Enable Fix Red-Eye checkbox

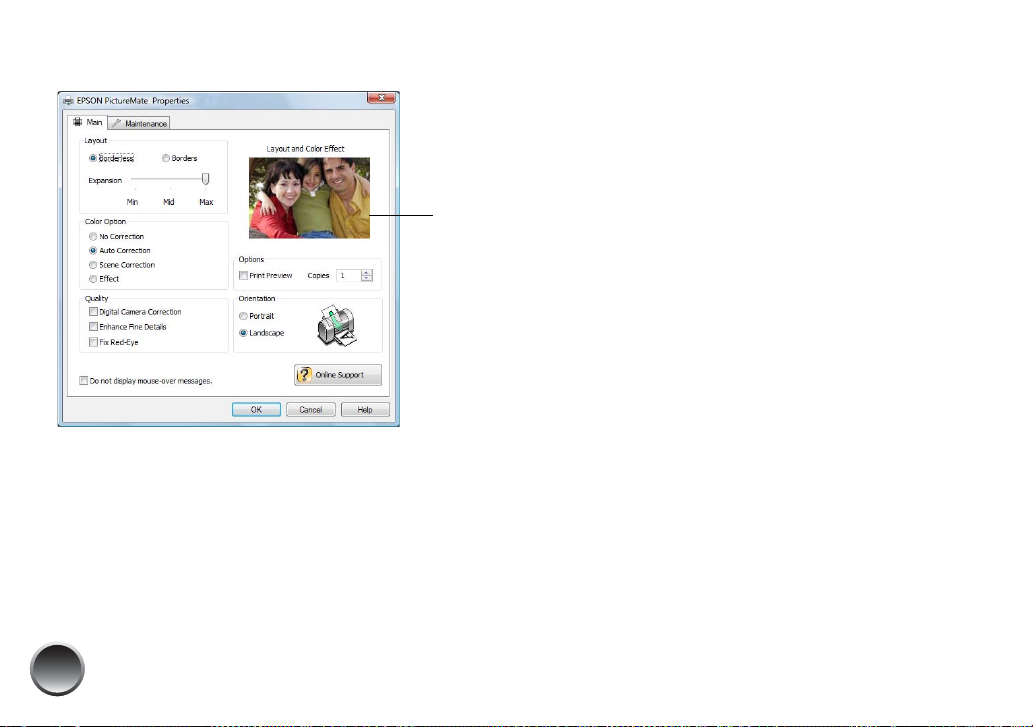94,342
